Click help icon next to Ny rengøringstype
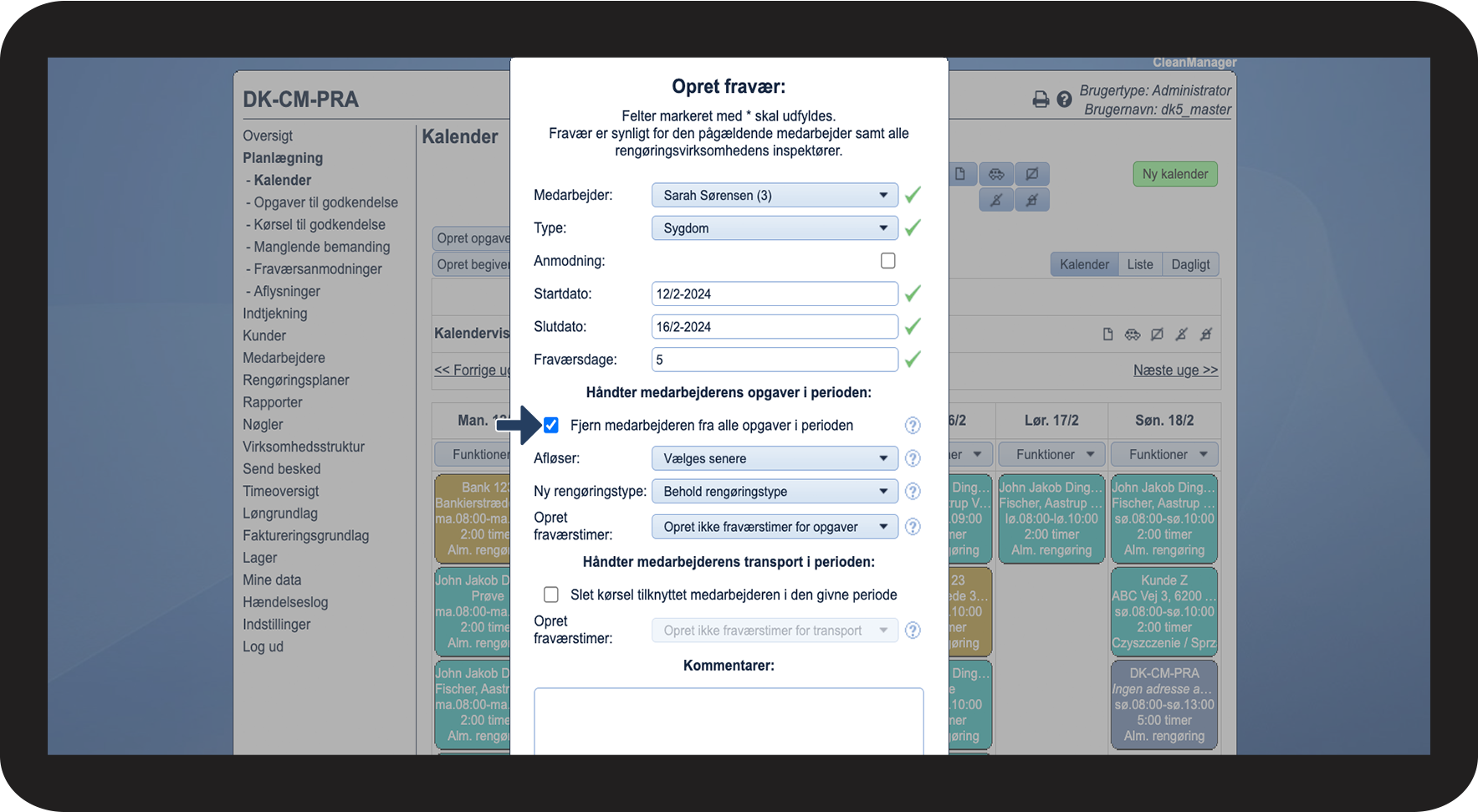 pos(913,492)
